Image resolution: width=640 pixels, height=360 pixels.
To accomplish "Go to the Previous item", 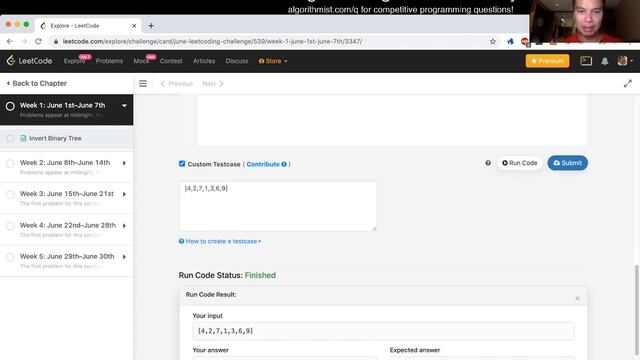I will coord(177,83).
